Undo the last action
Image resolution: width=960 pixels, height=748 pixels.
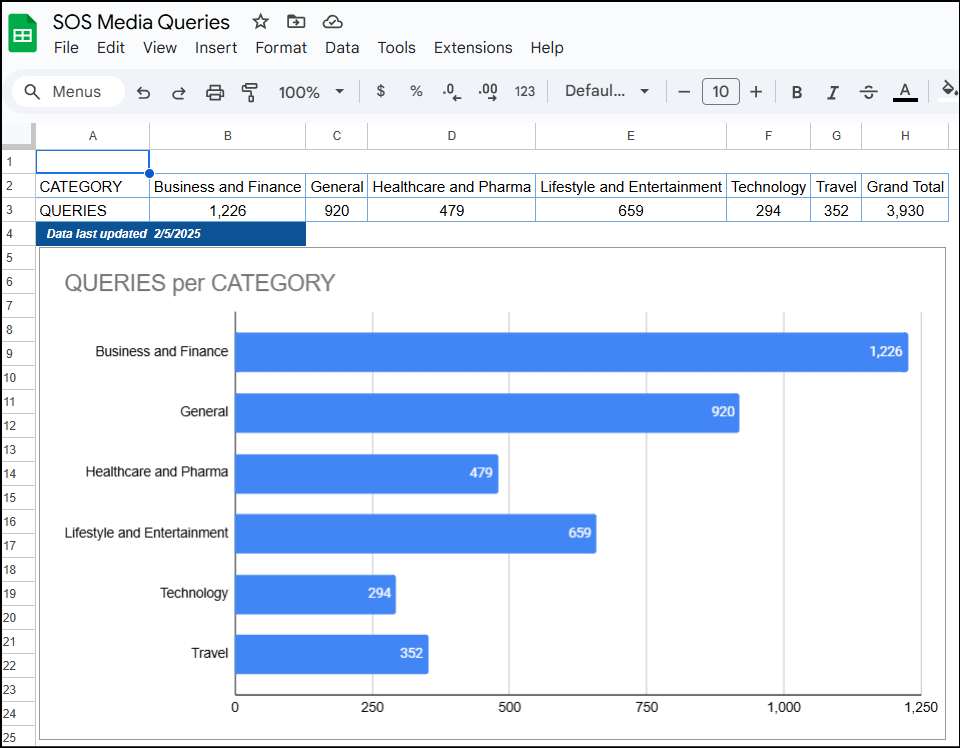(x=143, y=92)
